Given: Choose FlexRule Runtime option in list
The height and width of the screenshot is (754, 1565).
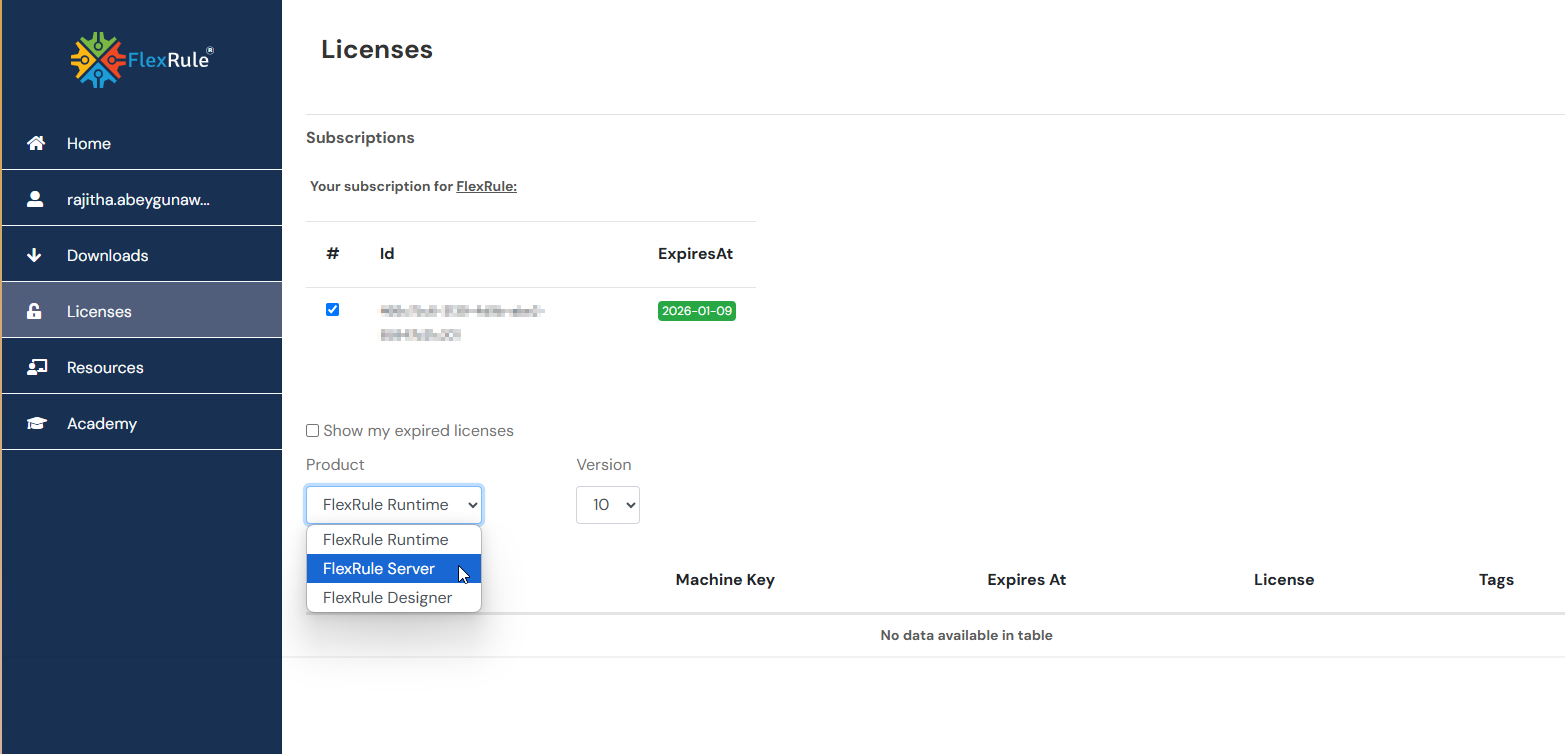Looking at the screenshot, I should coord(394,540).
